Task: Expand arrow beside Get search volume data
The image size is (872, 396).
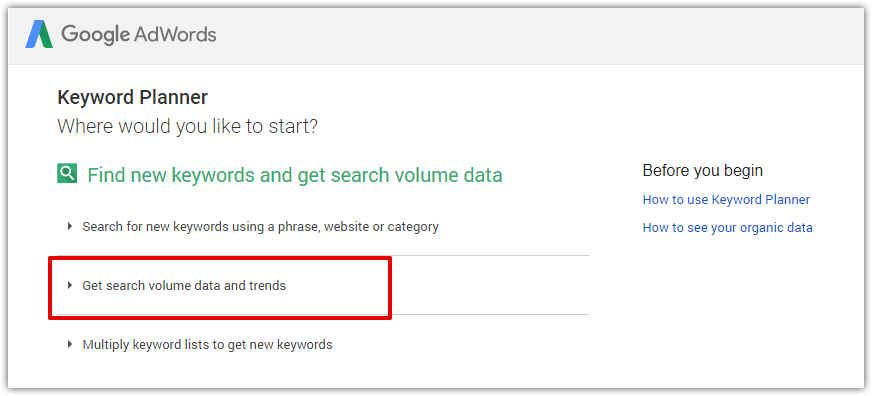Action: pyautogui.click(x=70, y=285)
